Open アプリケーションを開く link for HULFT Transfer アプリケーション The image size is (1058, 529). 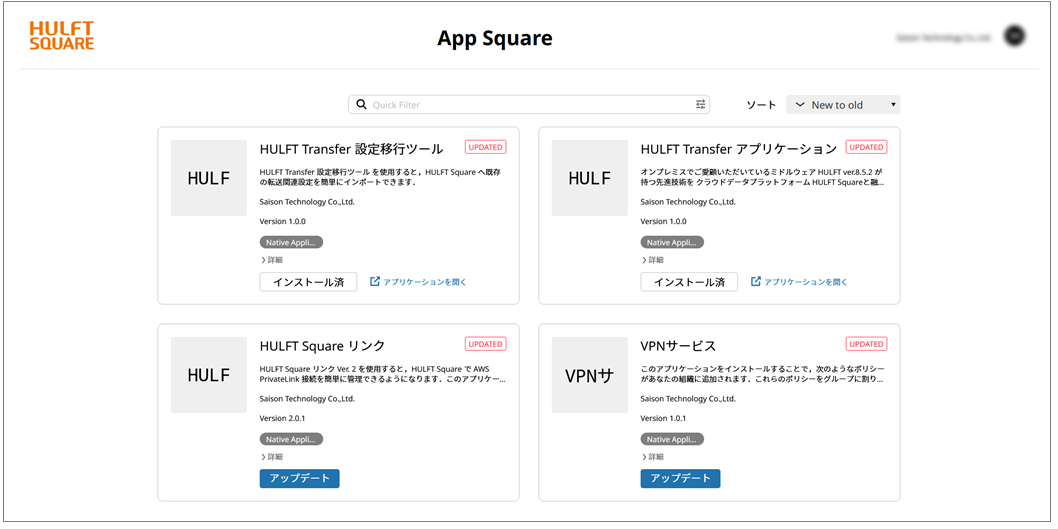pyautogui.click(x=799, y=282)
